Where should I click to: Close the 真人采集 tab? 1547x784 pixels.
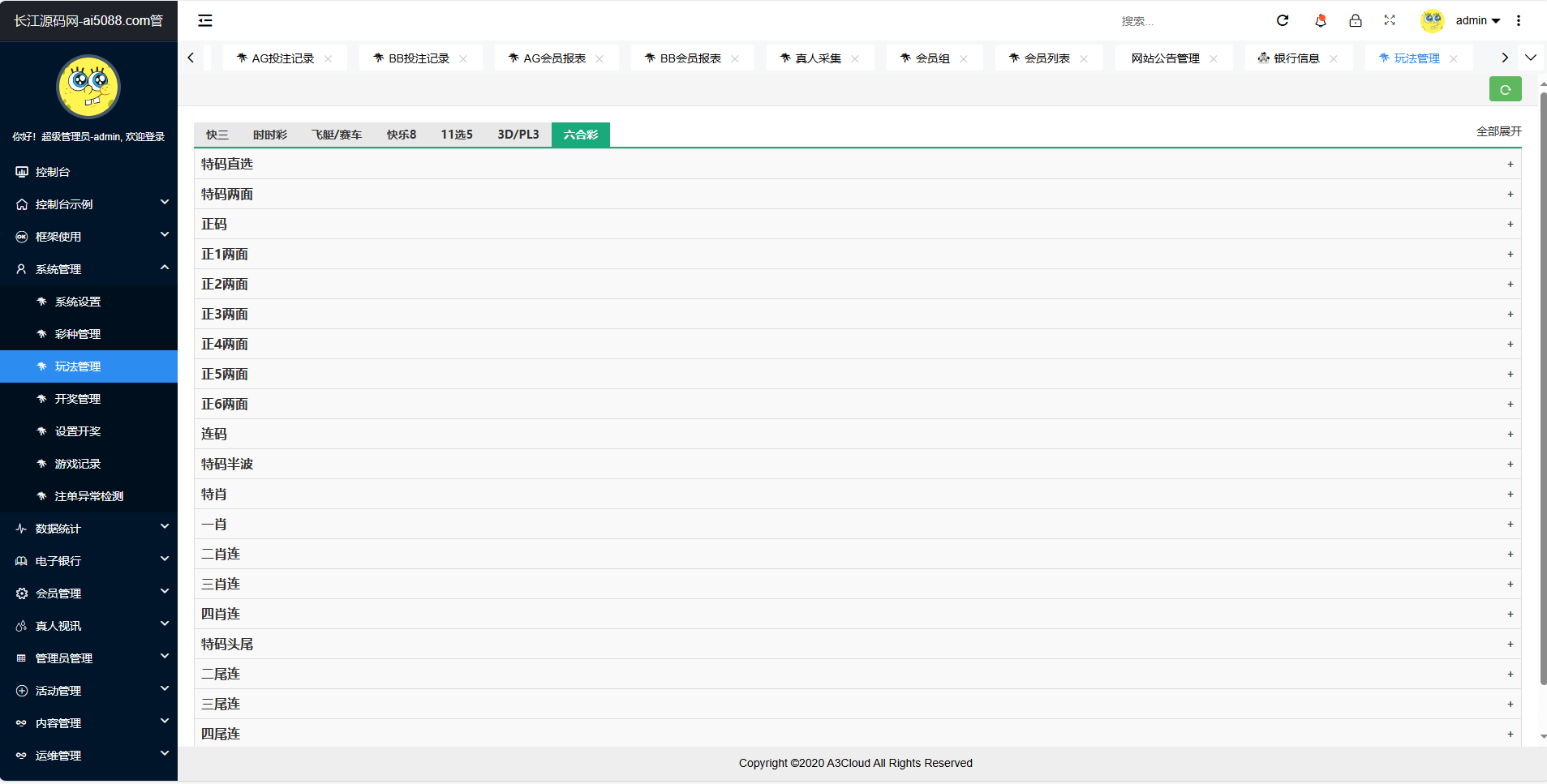[855, 58]
